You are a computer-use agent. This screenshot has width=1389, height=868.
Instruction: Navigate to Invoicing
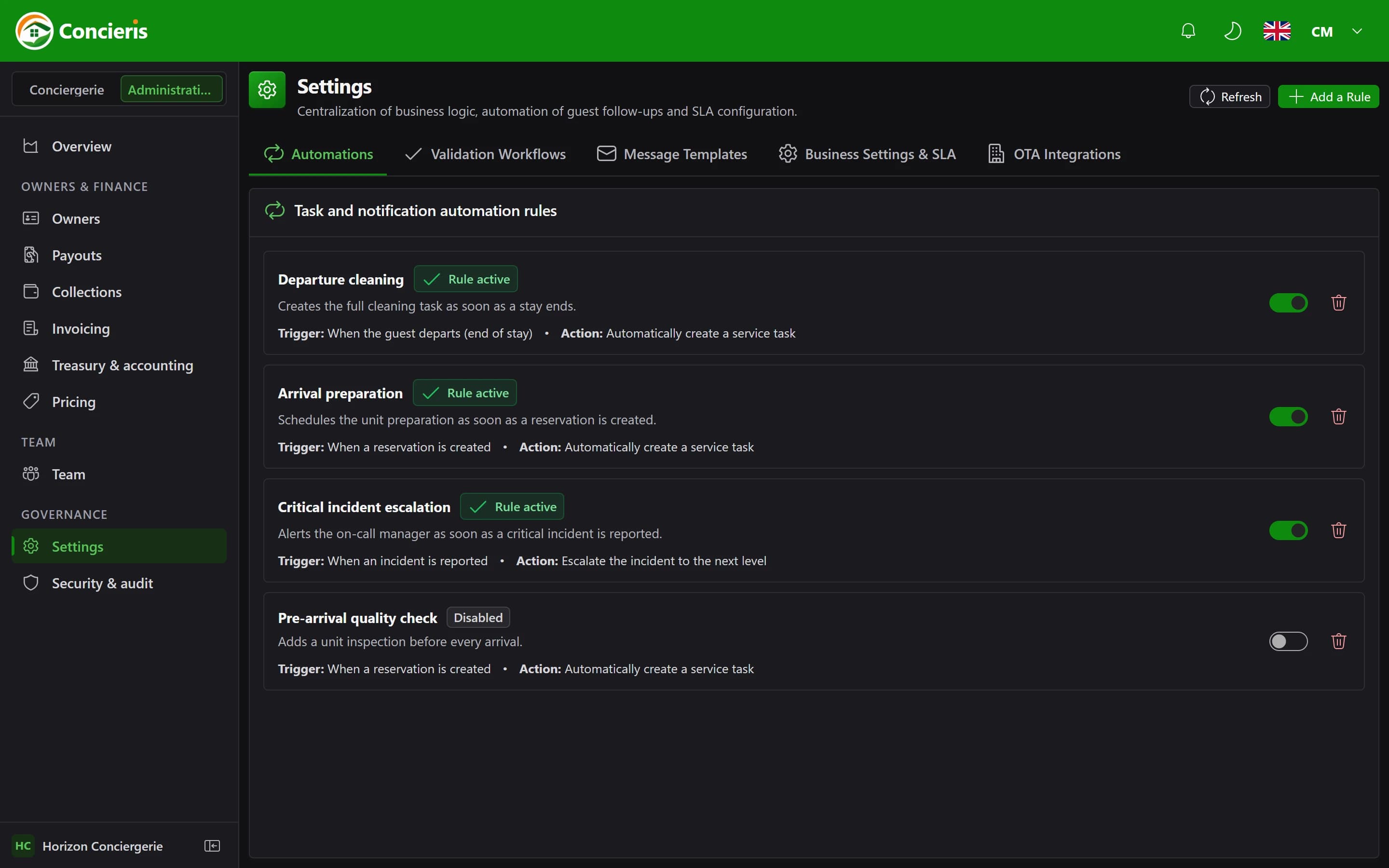coord(119,328)
